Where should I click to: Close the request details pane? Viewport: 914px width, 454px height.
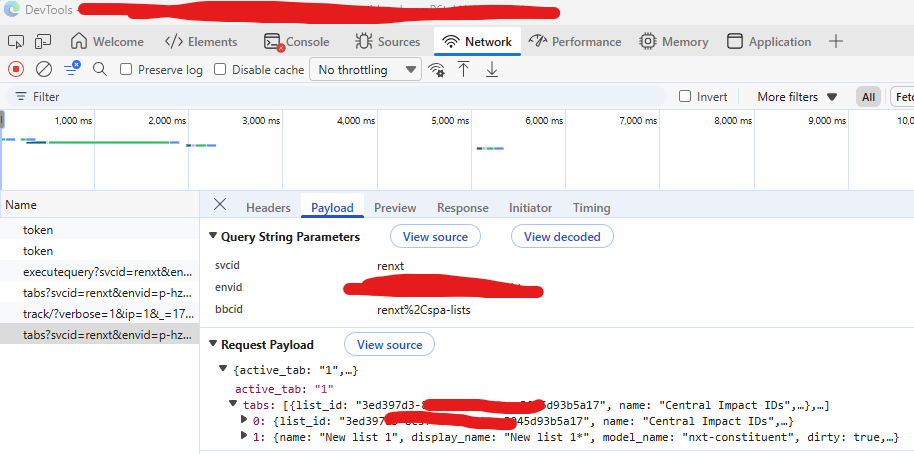[220, 204]
